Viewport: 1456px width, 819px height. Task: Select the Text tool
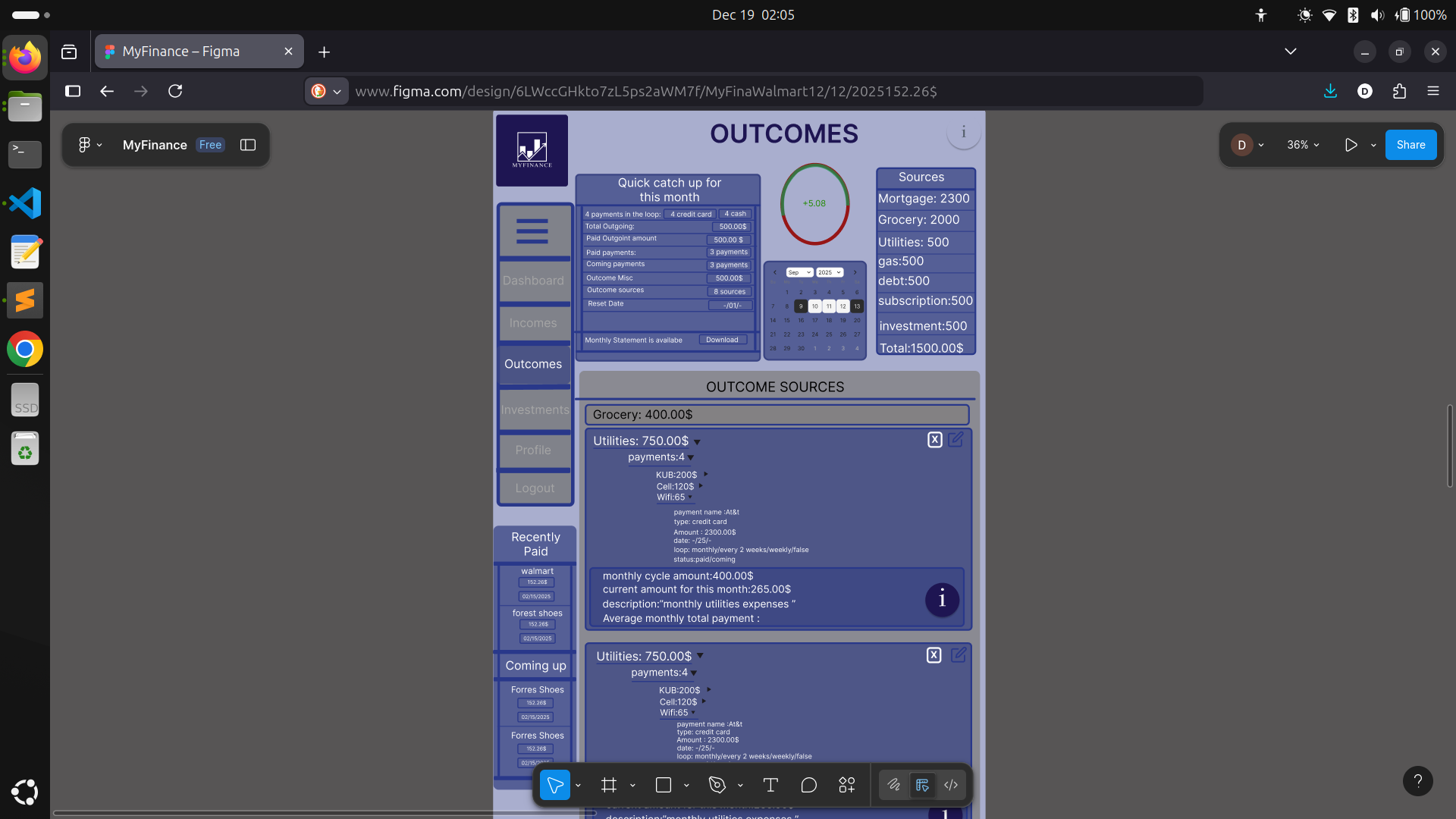pos(770,785)
